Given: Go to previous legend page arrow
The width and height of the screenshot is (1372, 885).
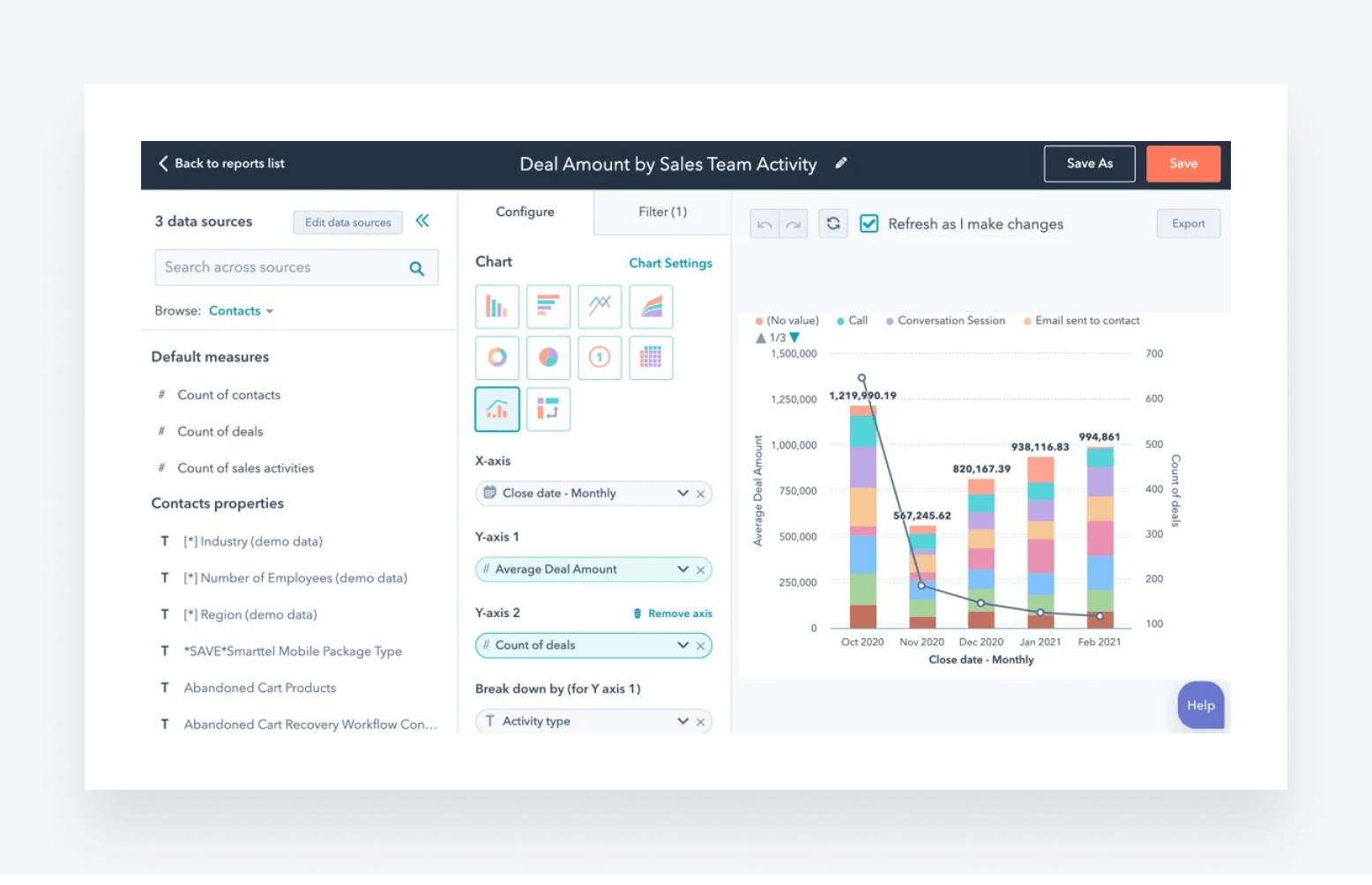Looking at the screenshot, I should (761, 338).
